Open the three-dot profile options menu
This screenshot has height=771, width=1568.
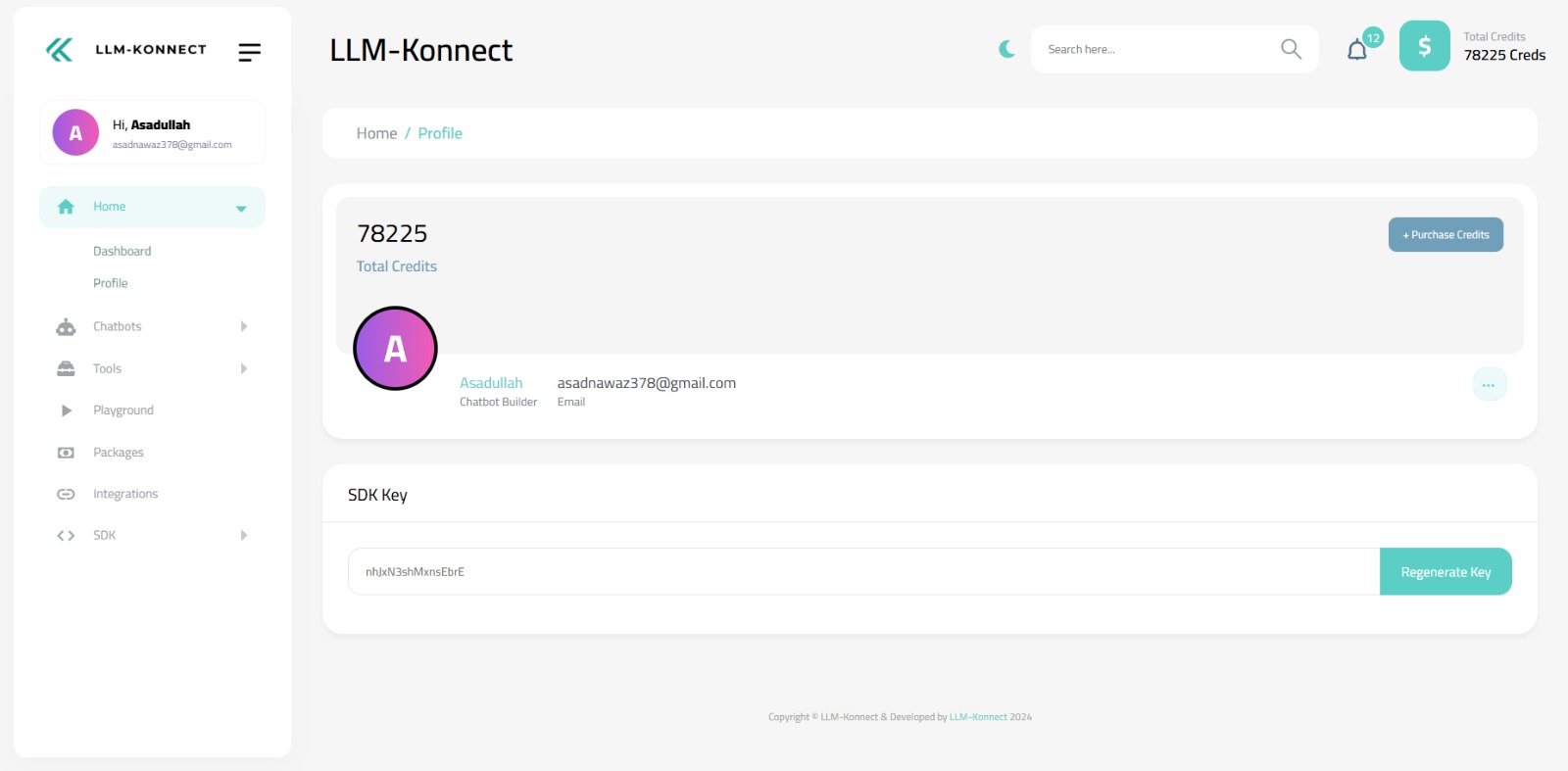(x=1489, y=385)
